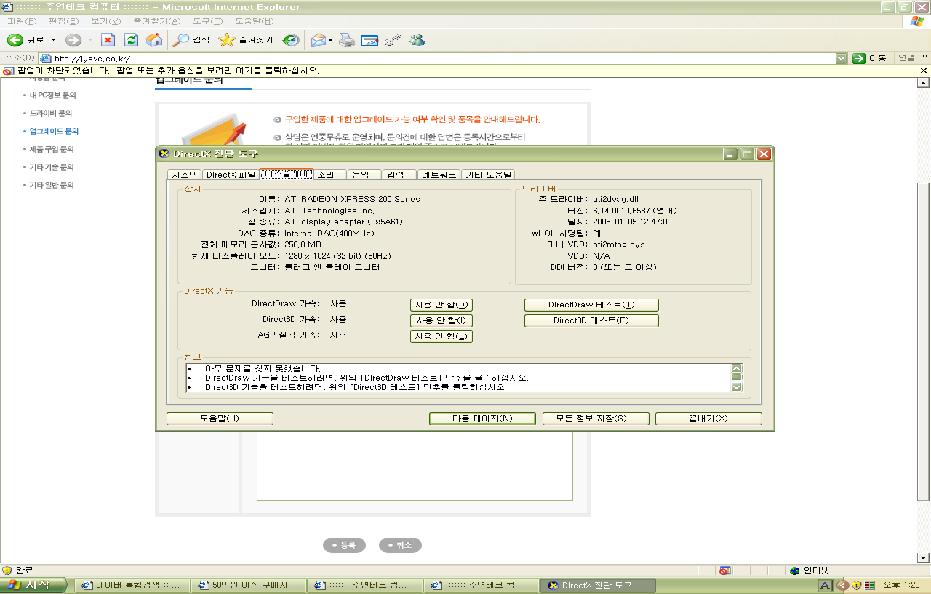931x594 pixels.
Task: Switch to the 입력 tab
Action: 398,175
